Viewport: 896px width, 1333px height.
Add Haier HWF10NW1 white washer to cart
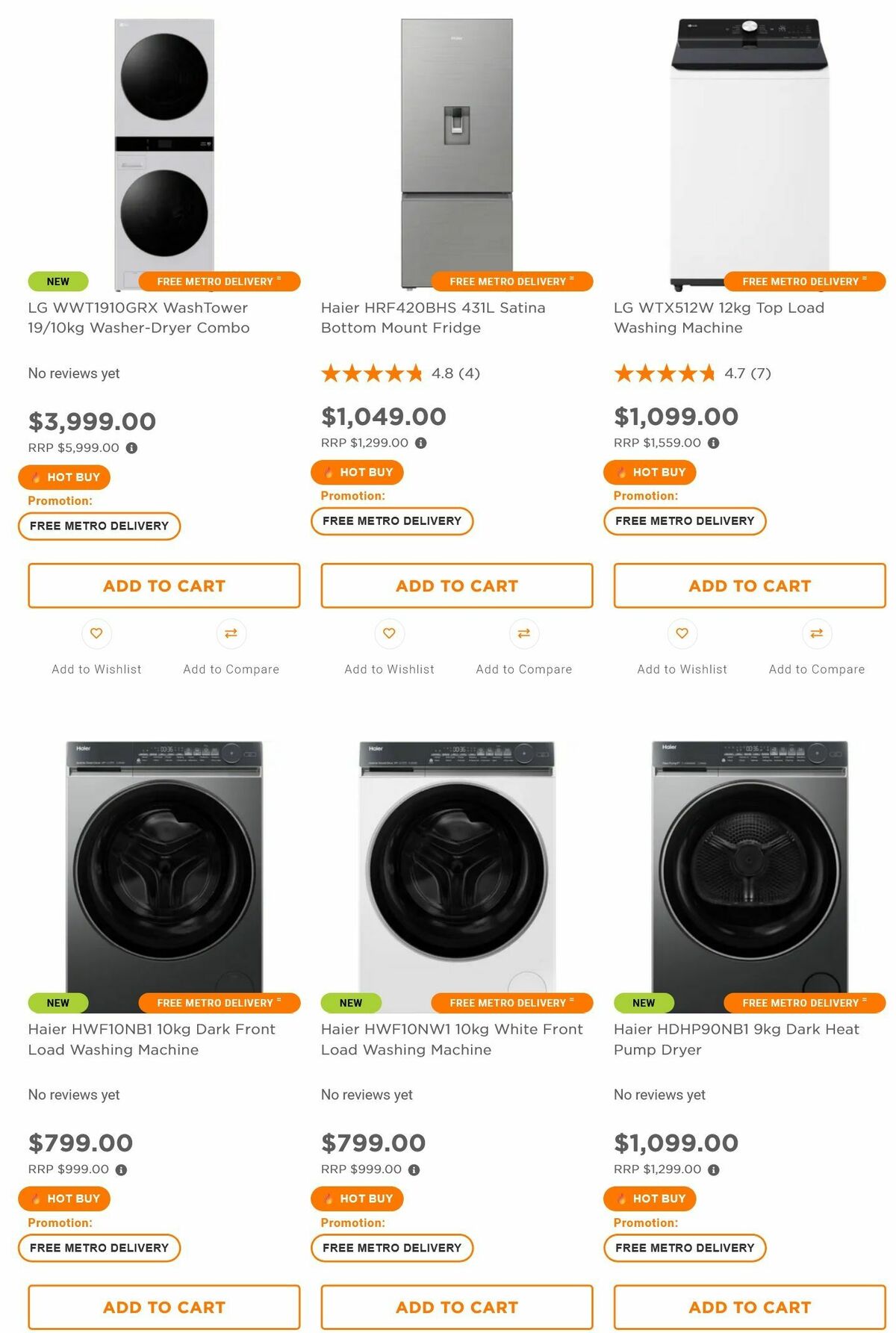point(457,1307)
